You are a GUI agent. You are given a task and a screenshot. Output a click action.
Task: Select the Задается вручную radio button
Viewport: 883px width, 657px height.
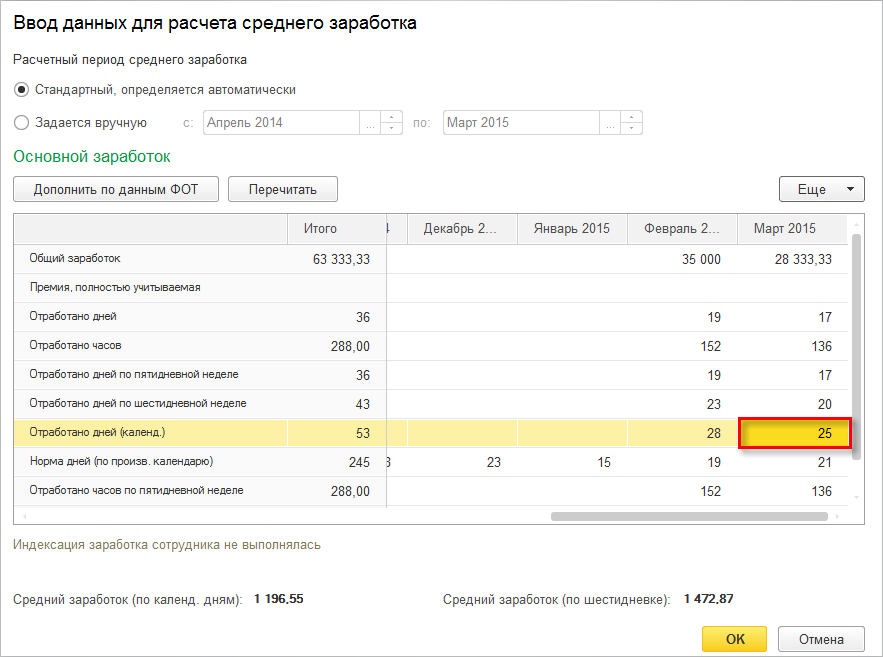[x=22, y=123]
